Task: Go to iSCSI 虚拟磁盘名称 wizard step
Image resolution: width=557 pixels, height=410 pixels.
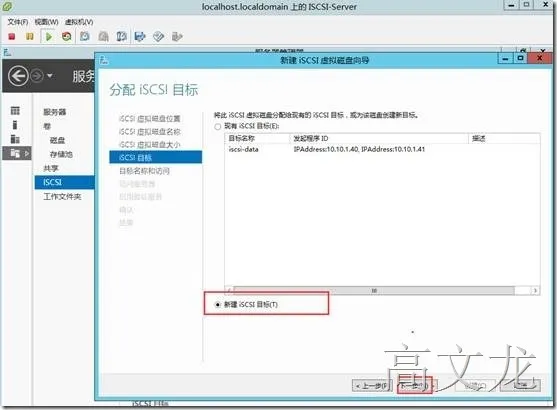Action: pos(150,131)
